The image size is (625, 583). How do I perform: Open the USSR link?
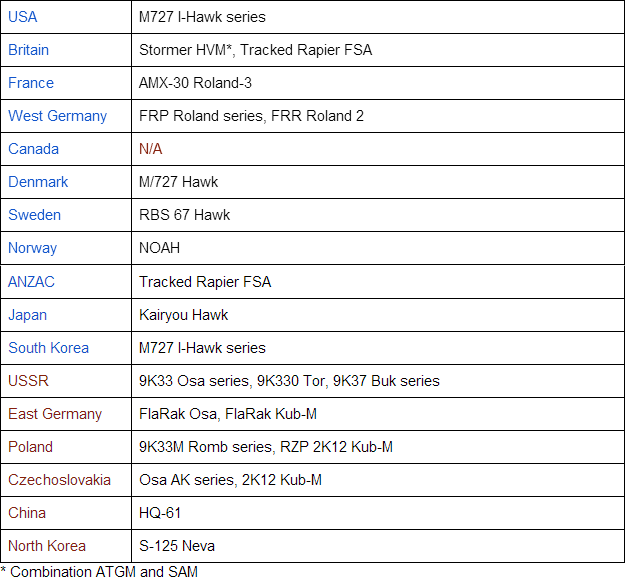(28, 381)
